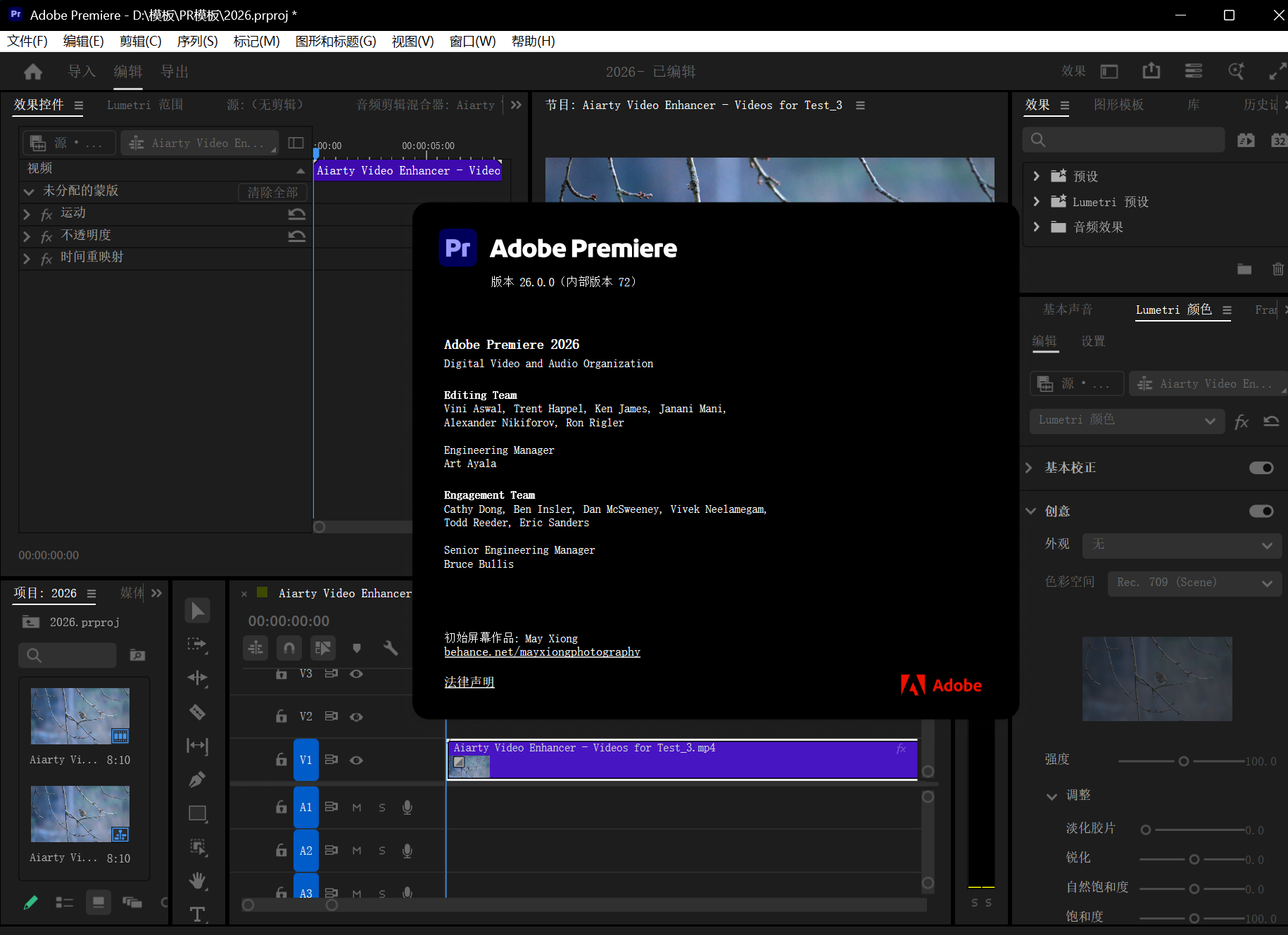Toggle V3 track output eye
Viewport: 1288px width, 935px height.
point(357,674)
